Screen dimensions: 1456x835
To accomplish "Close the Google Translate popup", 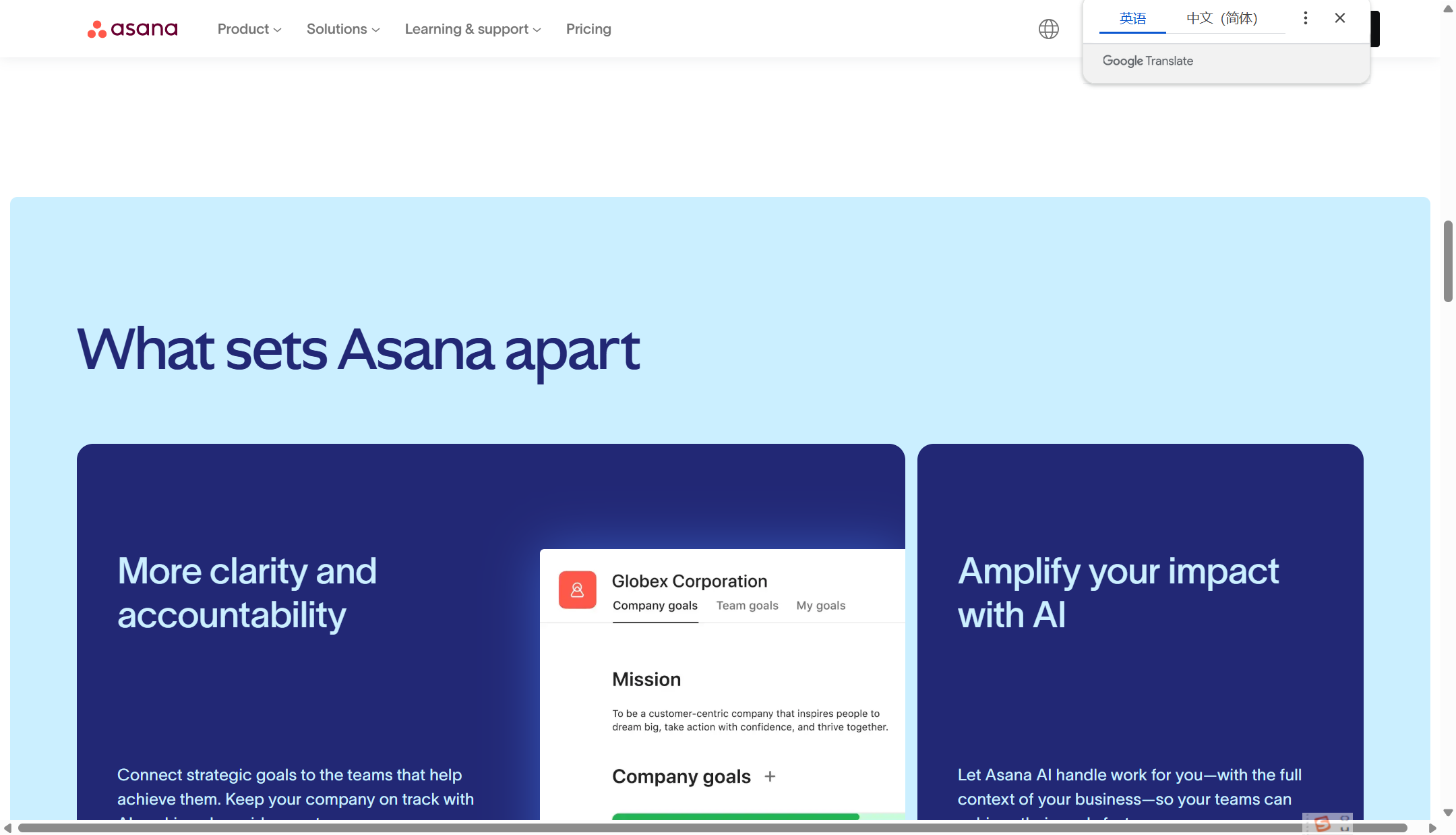I will [x=1340, y=18].
